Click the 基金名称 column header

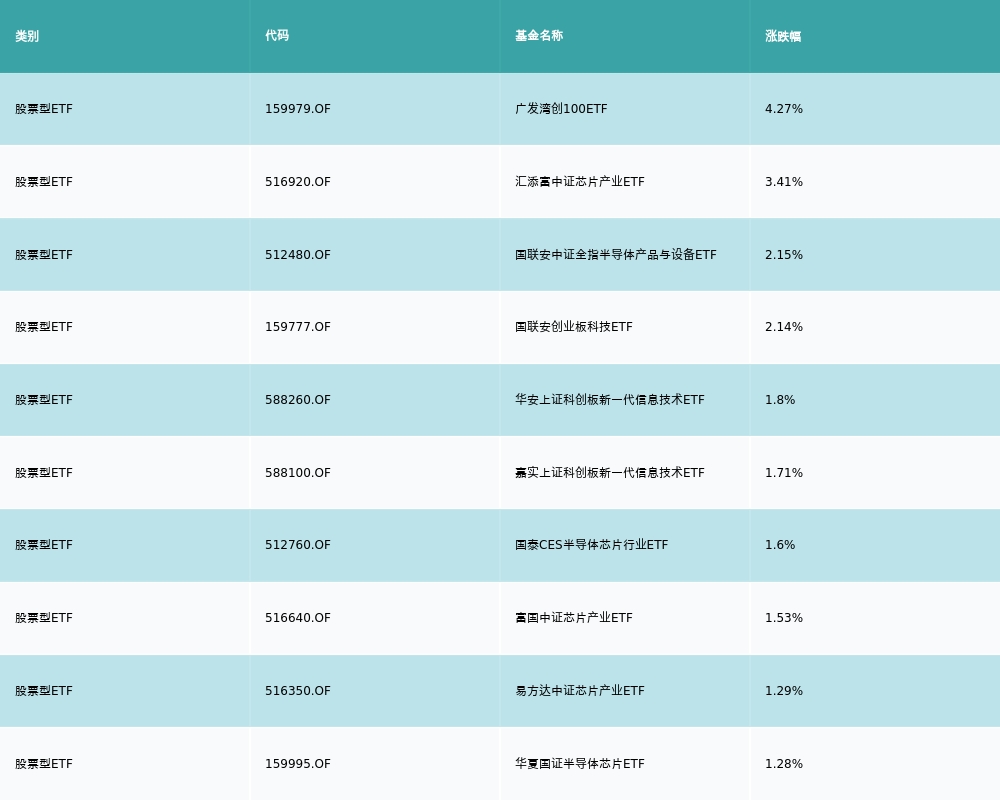[539, 36]
